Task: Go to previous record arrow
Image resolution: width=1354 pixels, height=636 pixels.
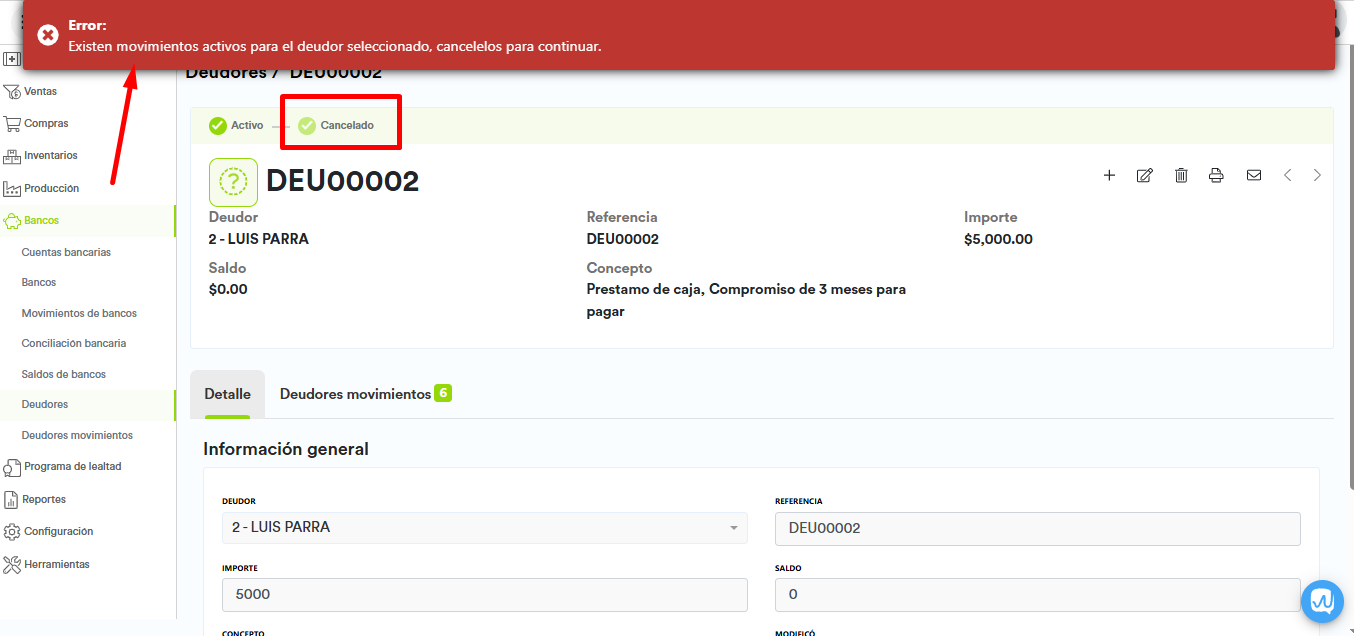Action: click(1288, 175)
